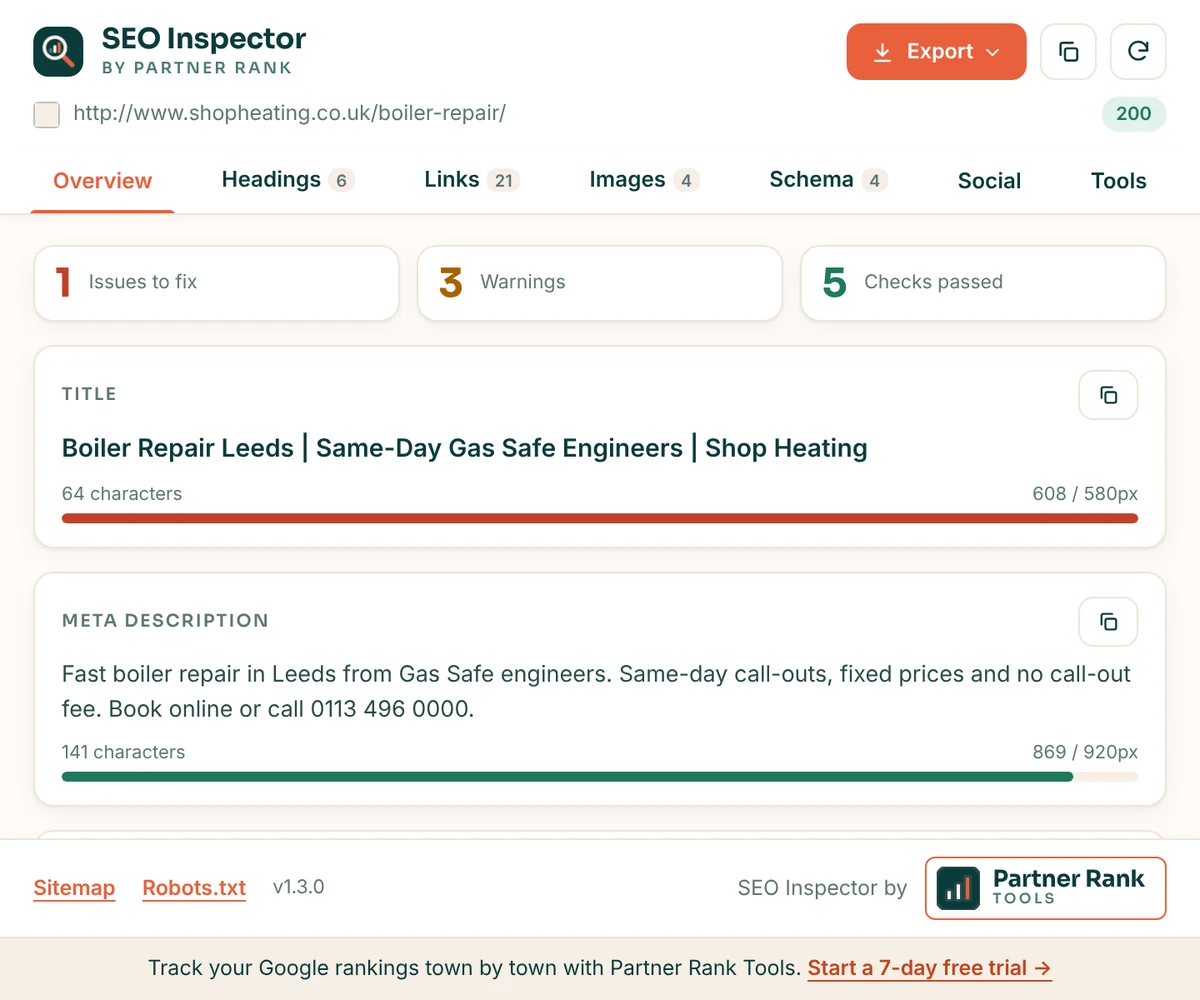
Task: Click the SEO Inspector magnifier logo
Action: (58, 51)
